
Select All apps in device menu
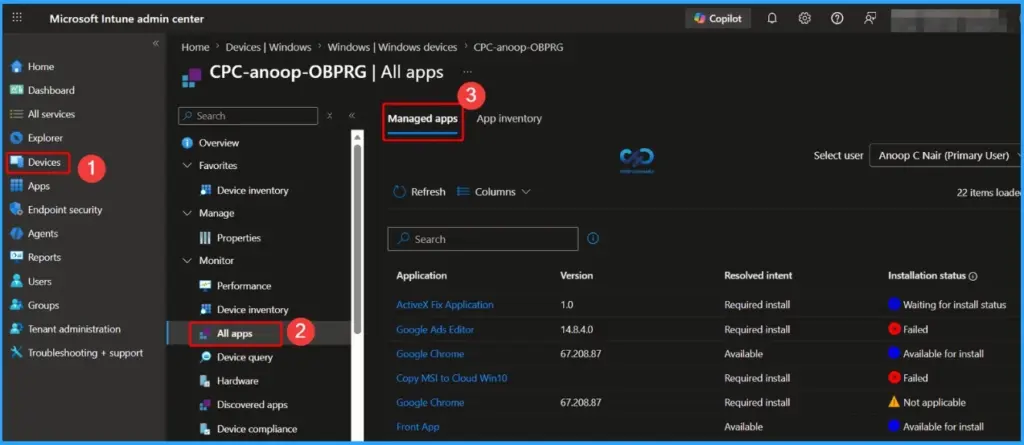tap(235, 334)
